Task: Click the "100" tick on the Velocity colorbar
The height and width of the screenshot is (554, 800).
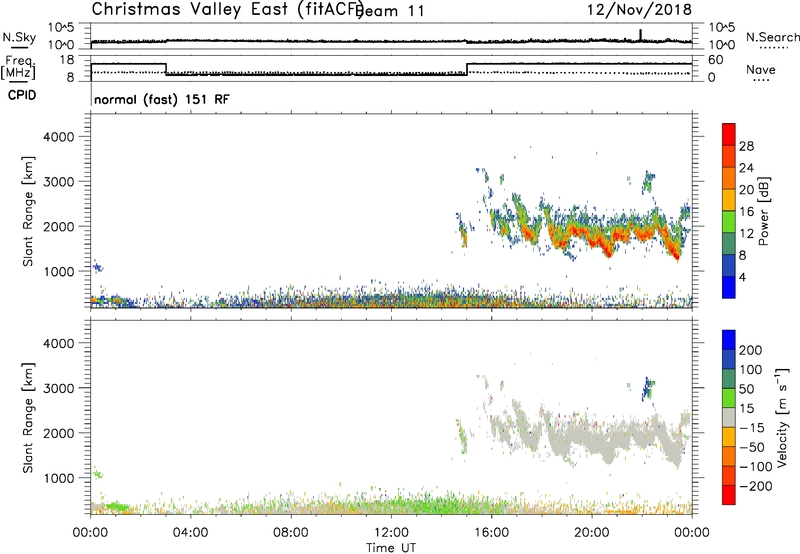Action: (x=751, y=369)
